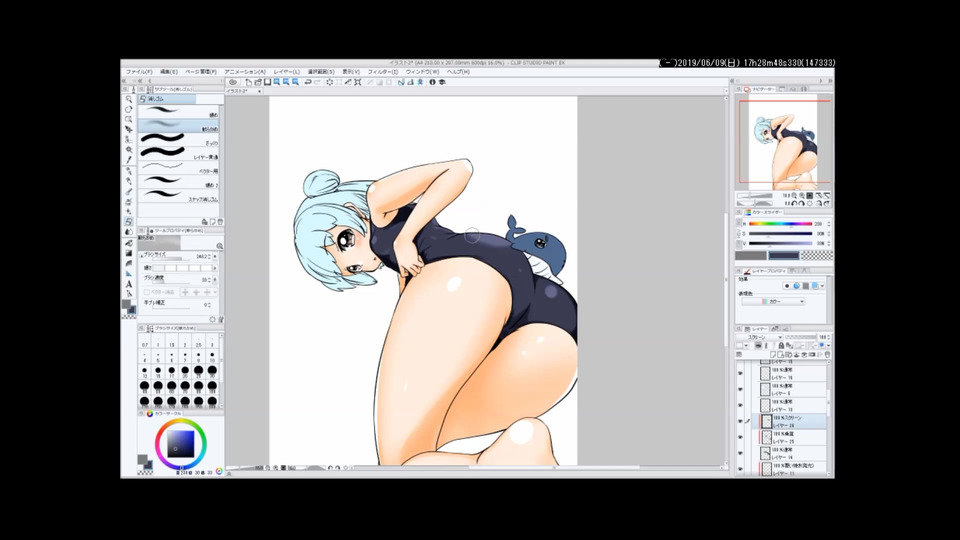Toggle Lock layer icon in Layer panel
The width and height of the screenshot is (960, 540).
click(781, 345)
